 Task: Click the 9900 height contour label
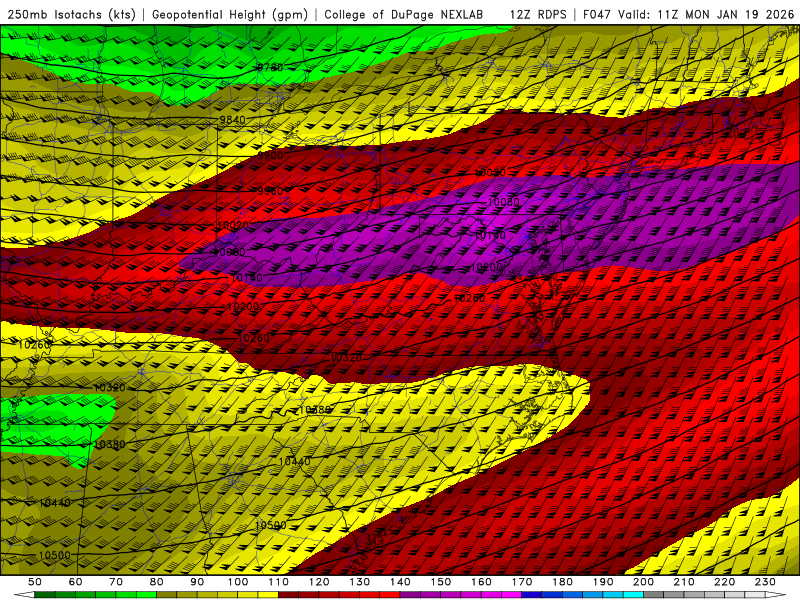tap(270, 155)
